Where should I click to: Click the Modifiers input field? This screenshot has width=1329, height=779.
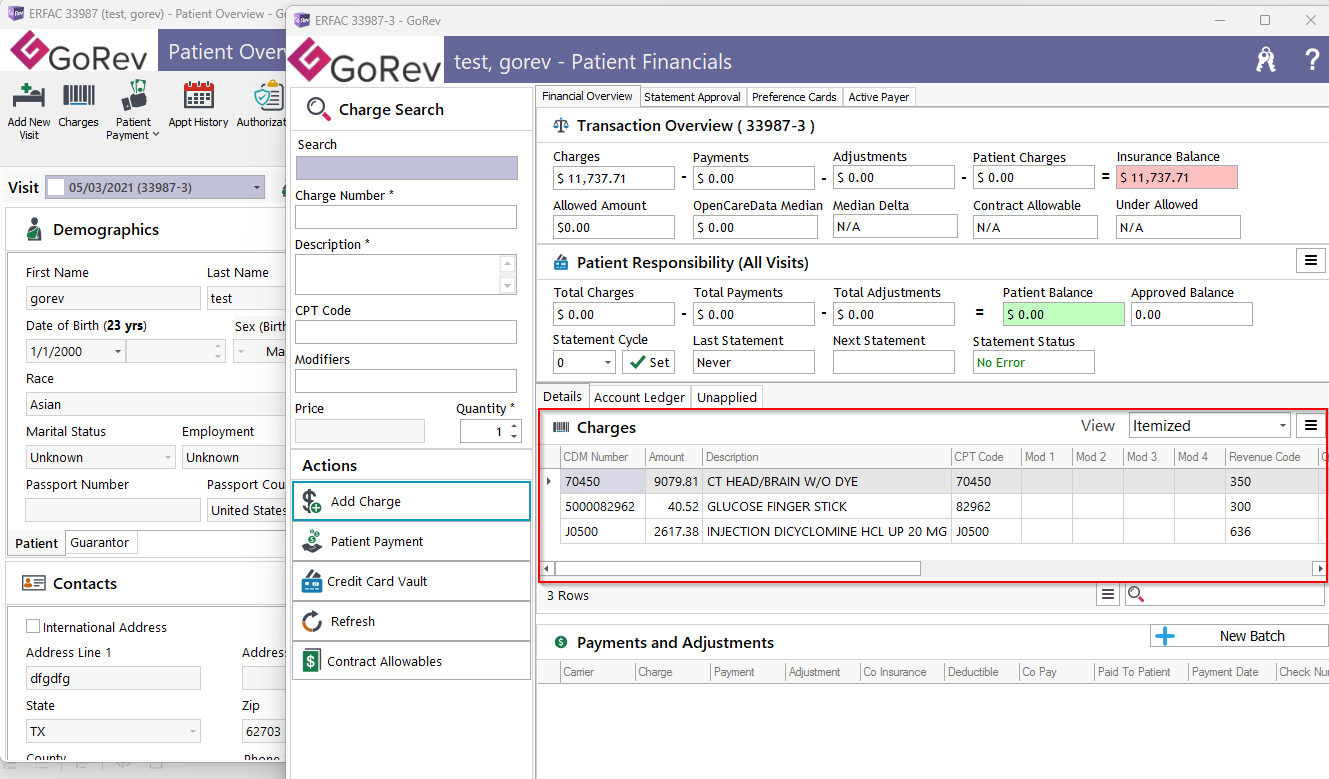(x=406, y=381)
